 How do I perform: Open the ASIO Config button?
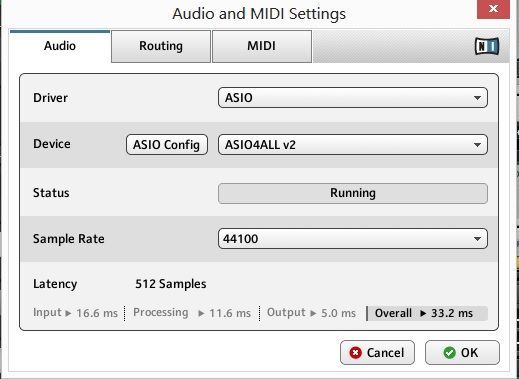tap(167, 145)
